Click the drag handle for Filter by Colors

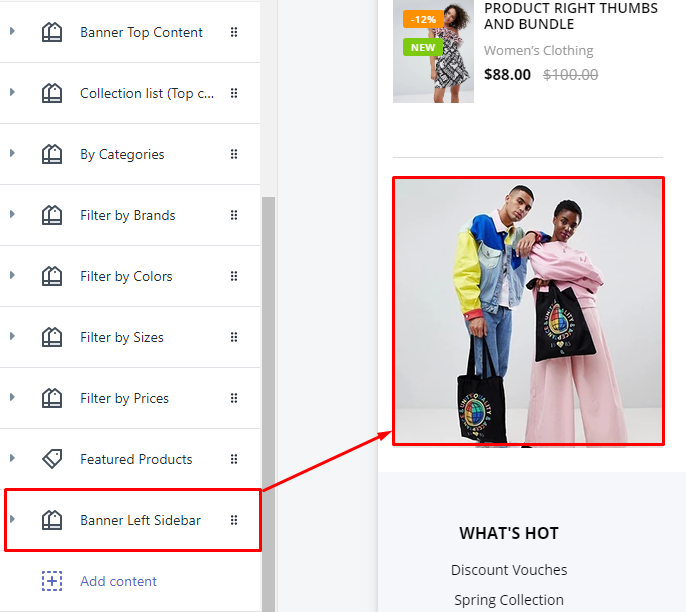[234, 276]
